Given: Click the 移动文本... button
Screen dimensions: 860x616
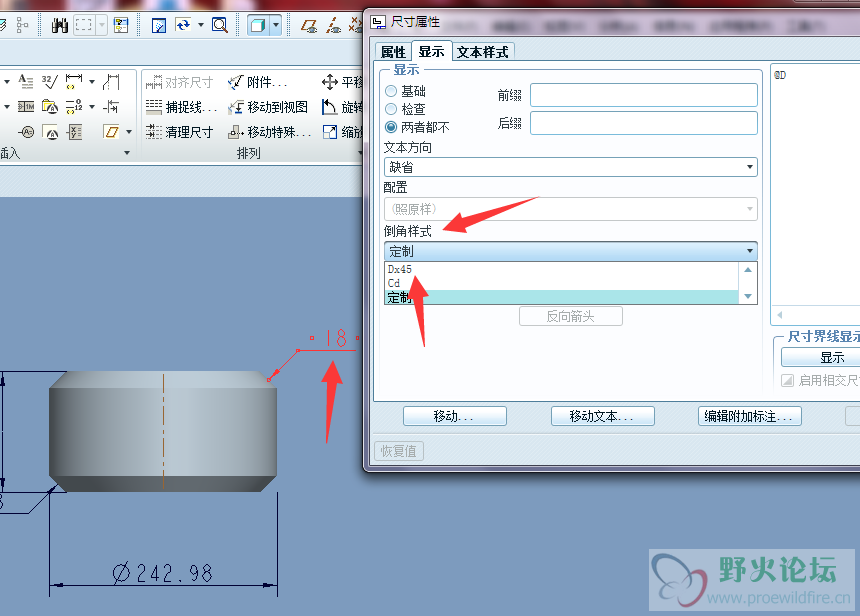Looking at the screenshot, I should click(602, 416).
